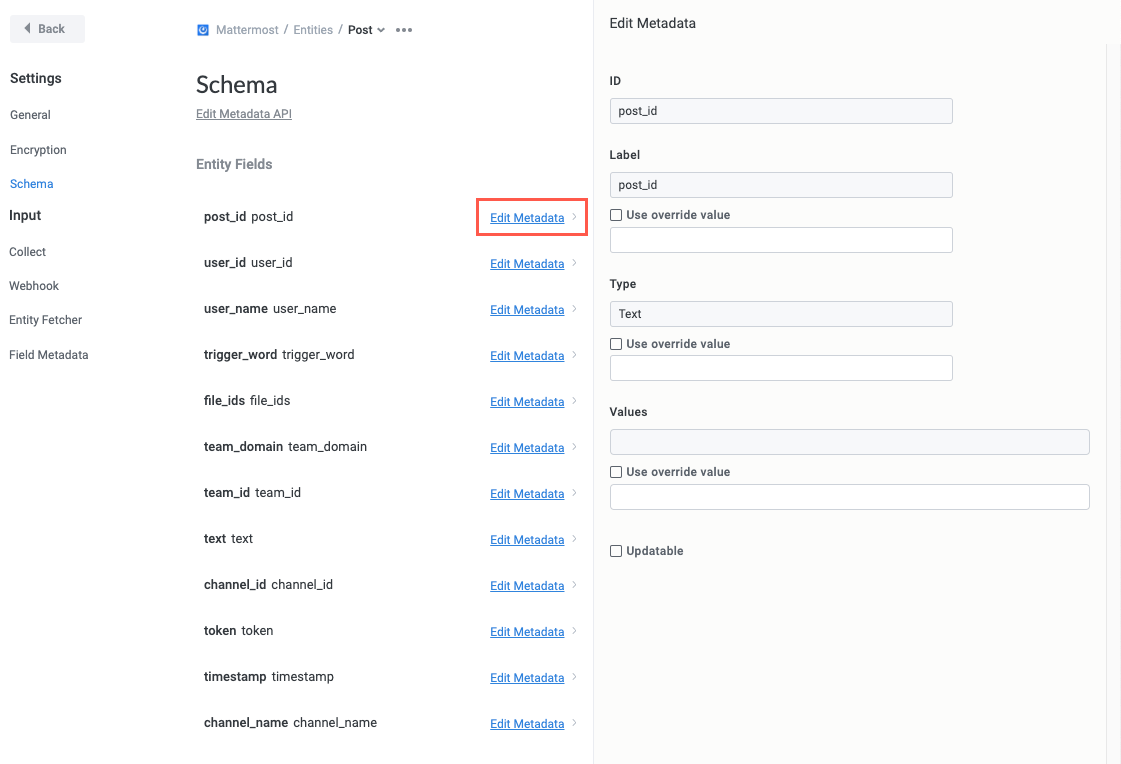Image resolution: width=1121 pixels, height=764 pixels.
Task: Open the Entity Fetcher section
Action: click(x=45, y=319)
